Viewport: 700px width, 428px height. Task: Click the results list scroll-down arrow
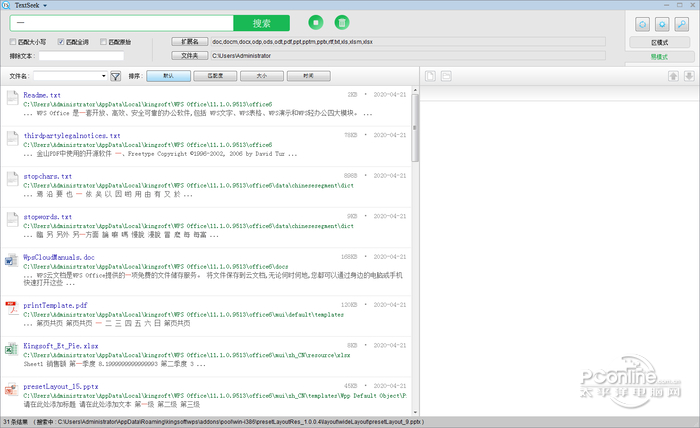click(x=415, y=412)
